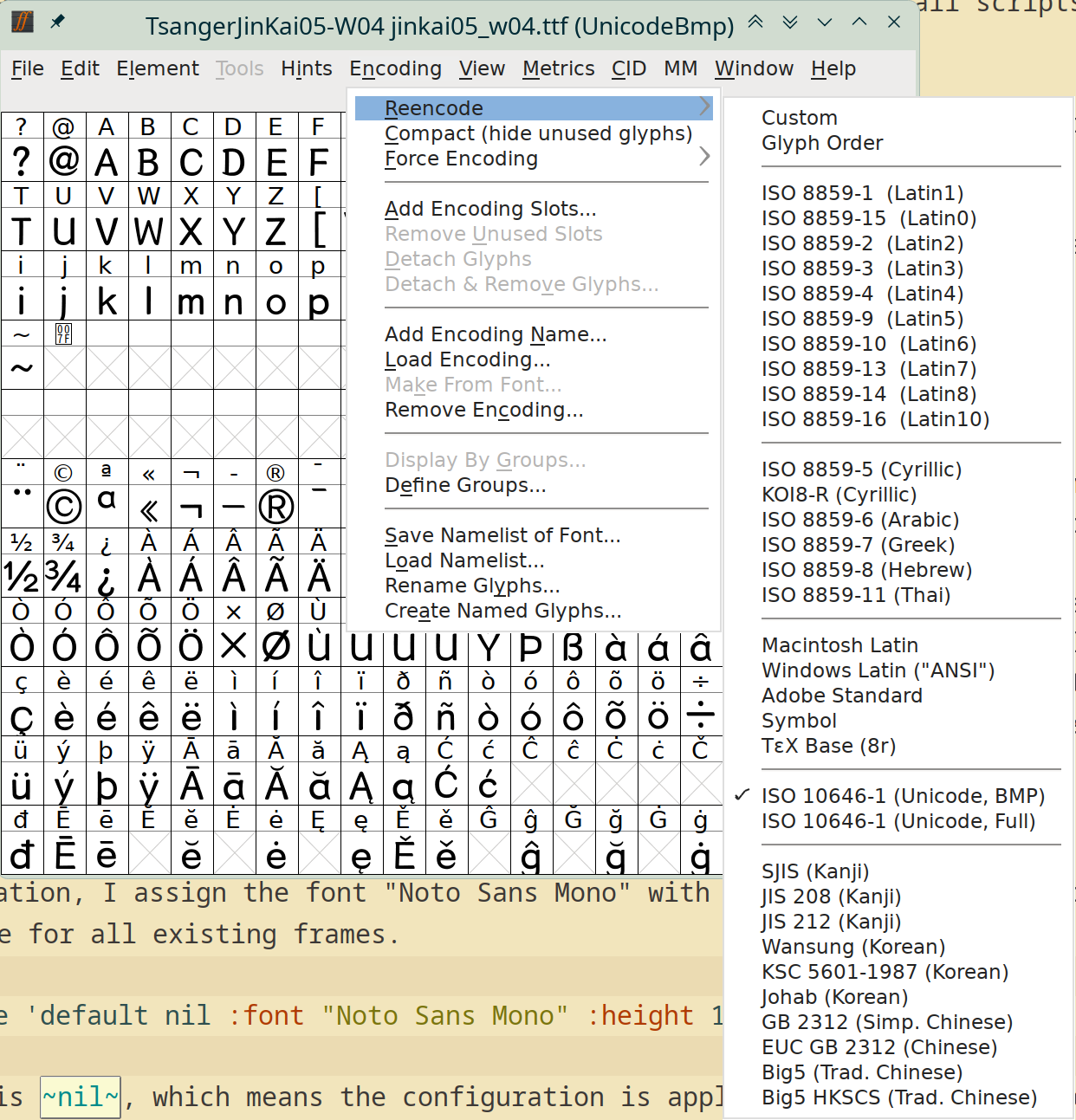This screenshot has height=1120, width=1076.
Task: Click the pin window icon
Action: coord(57,22)
